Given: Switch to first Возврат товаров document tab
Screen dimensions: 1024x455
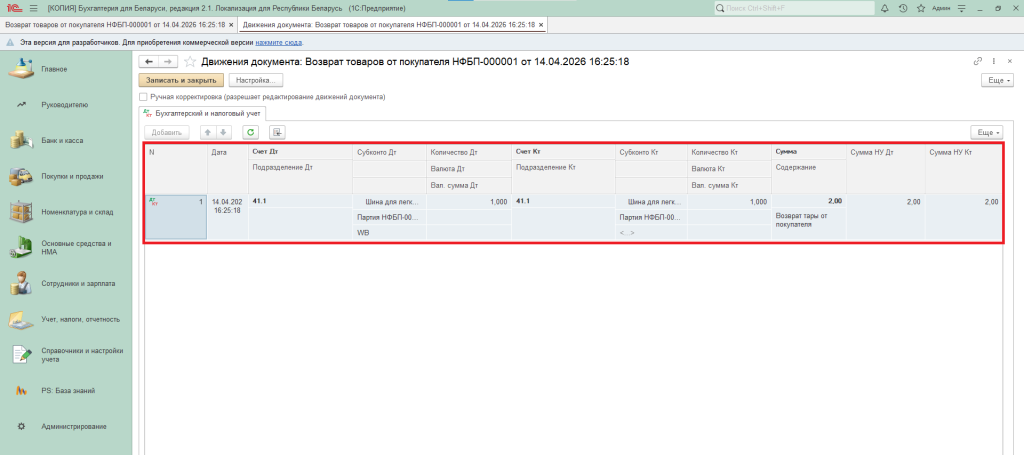Looking at the screenshot, I should coord(115,24).
